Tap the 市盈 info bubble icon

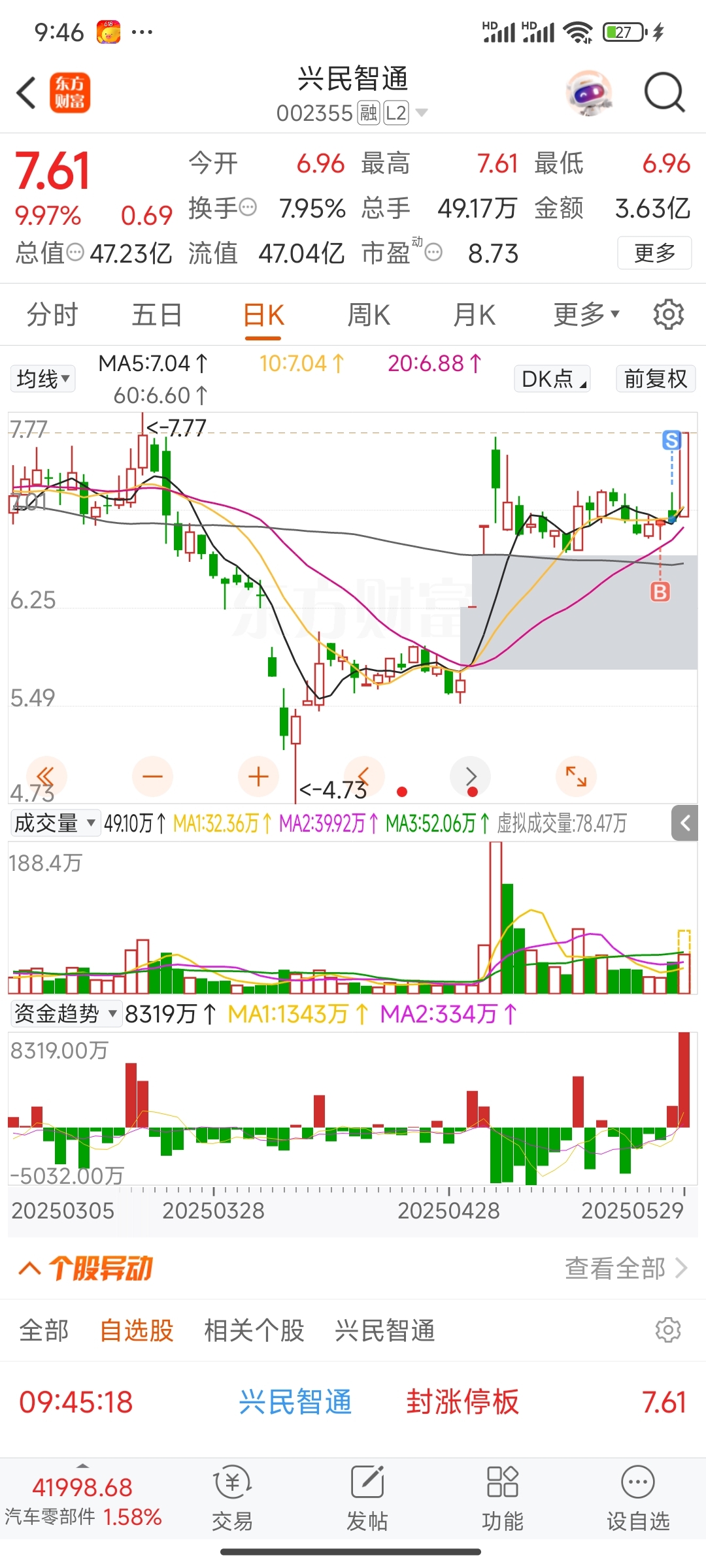433,252
